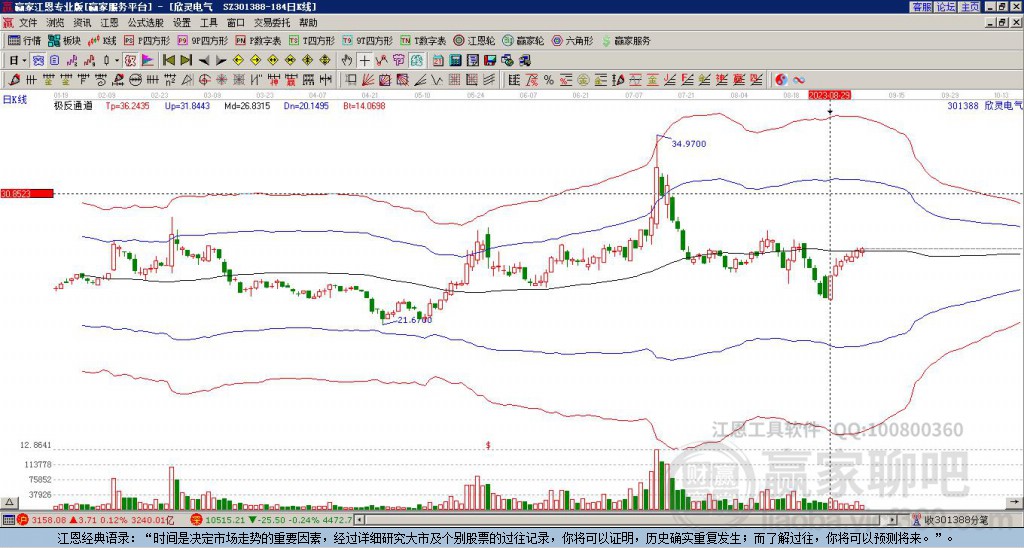The image size is (1024, 548).
Task: Click the 客服 link
Action: [x=921, y=7]
